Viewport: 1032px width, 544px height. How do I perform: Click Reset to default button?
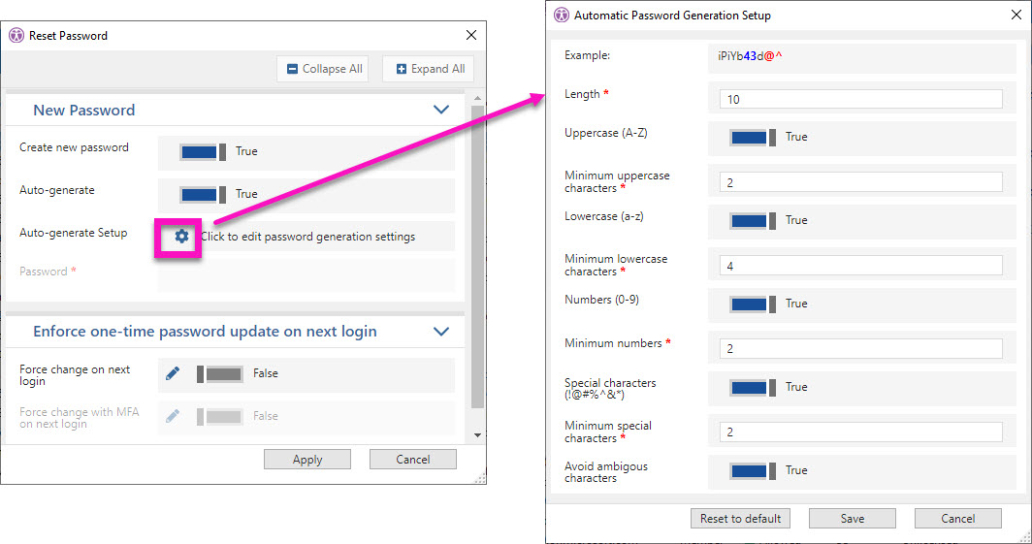coord(740,518)
